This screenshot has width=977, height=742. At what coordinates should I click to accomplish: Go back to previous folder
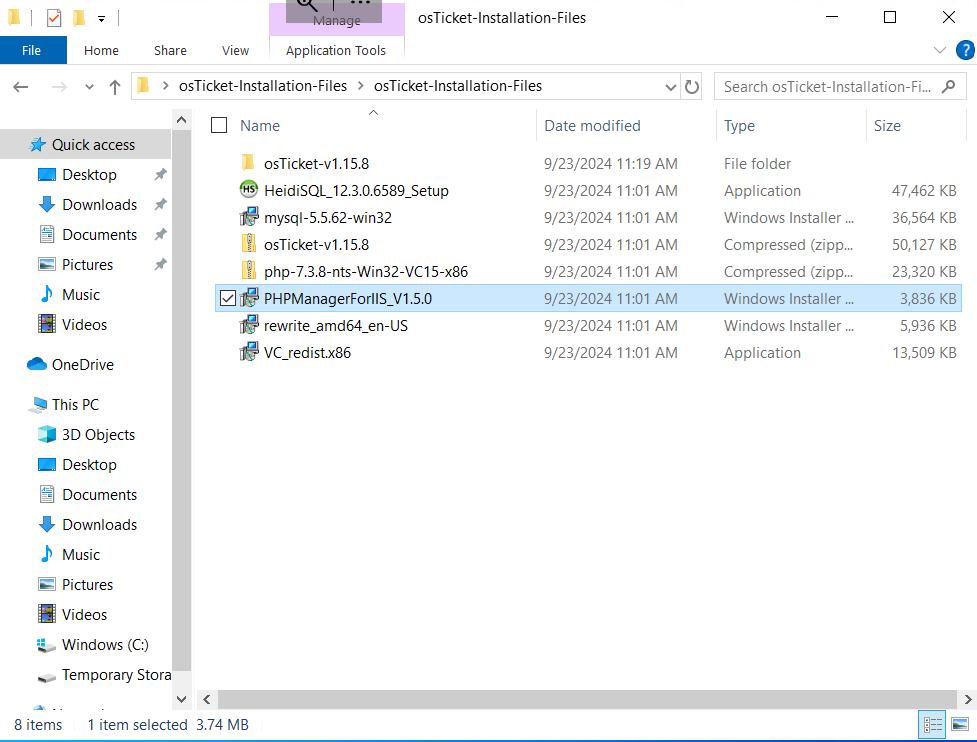point(21,87)
